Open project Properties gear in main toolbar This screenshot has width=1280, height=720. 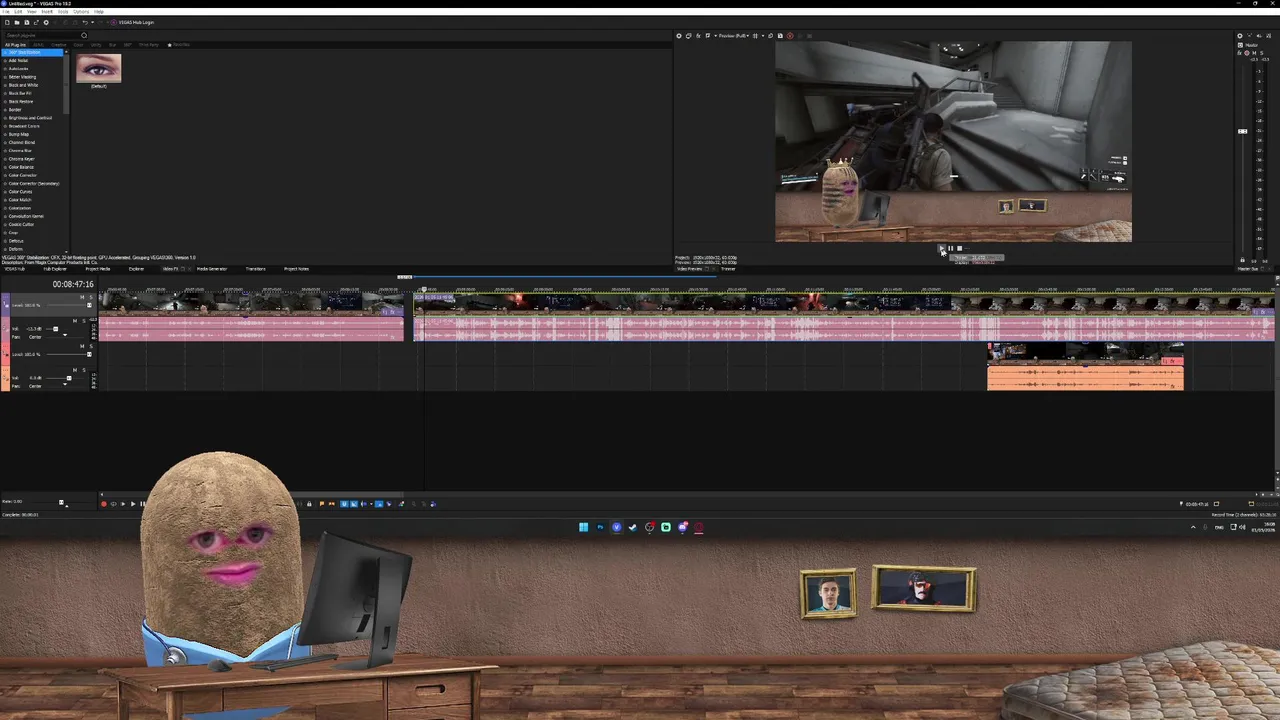(46, 22)
